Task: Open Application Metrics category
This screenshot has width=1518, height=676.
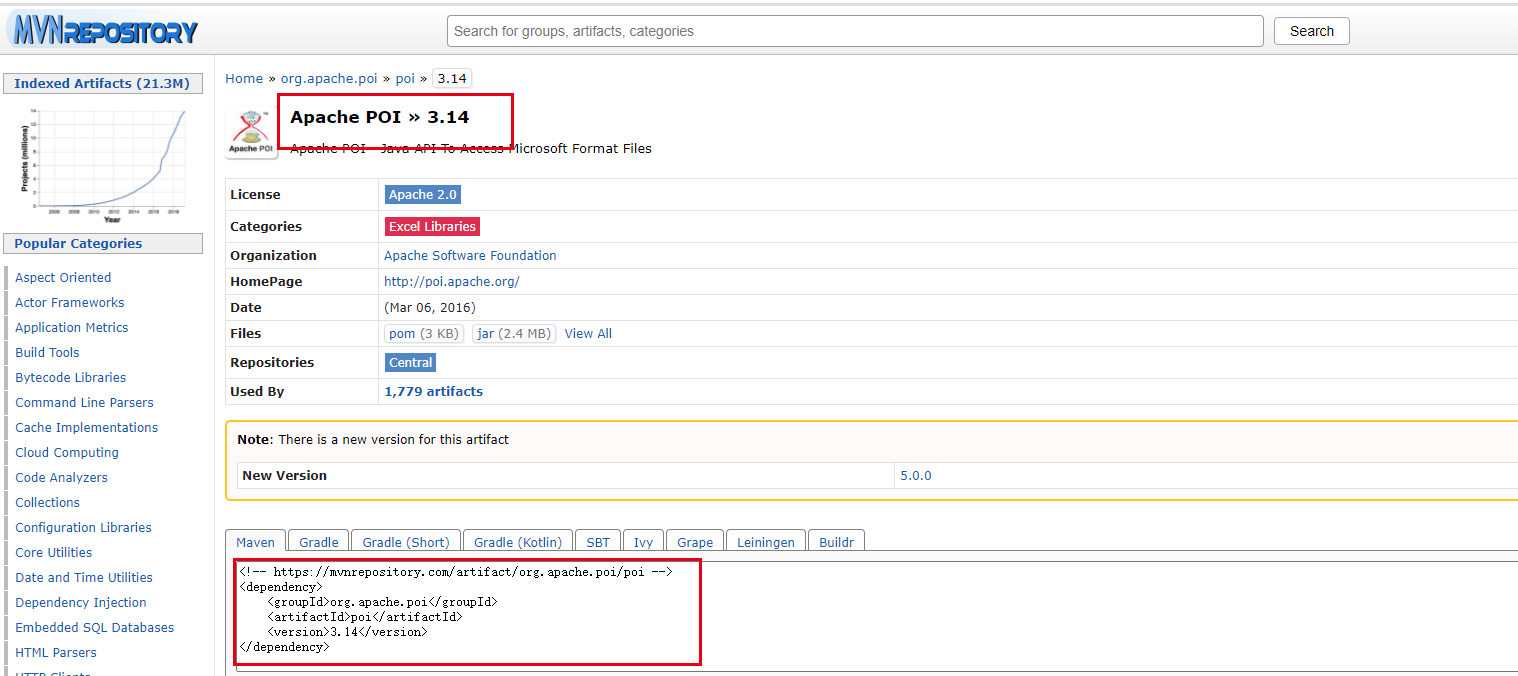Action: (72, 328)
